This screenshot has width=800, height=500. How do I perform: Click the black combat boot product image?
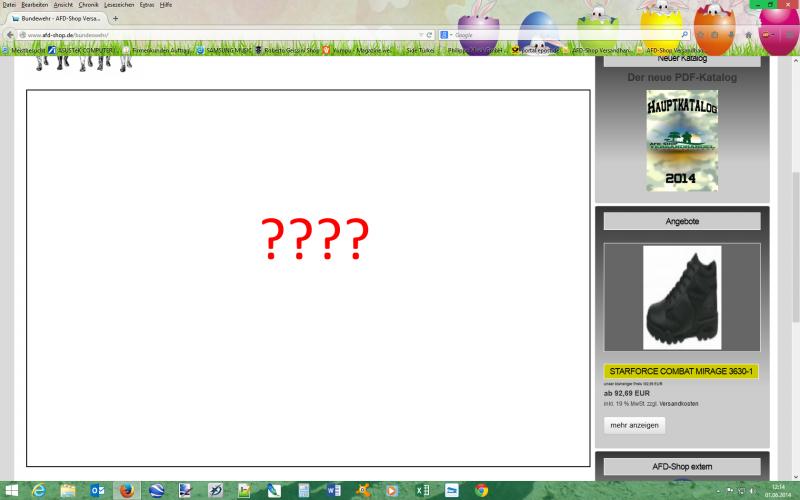click(681, 297)
